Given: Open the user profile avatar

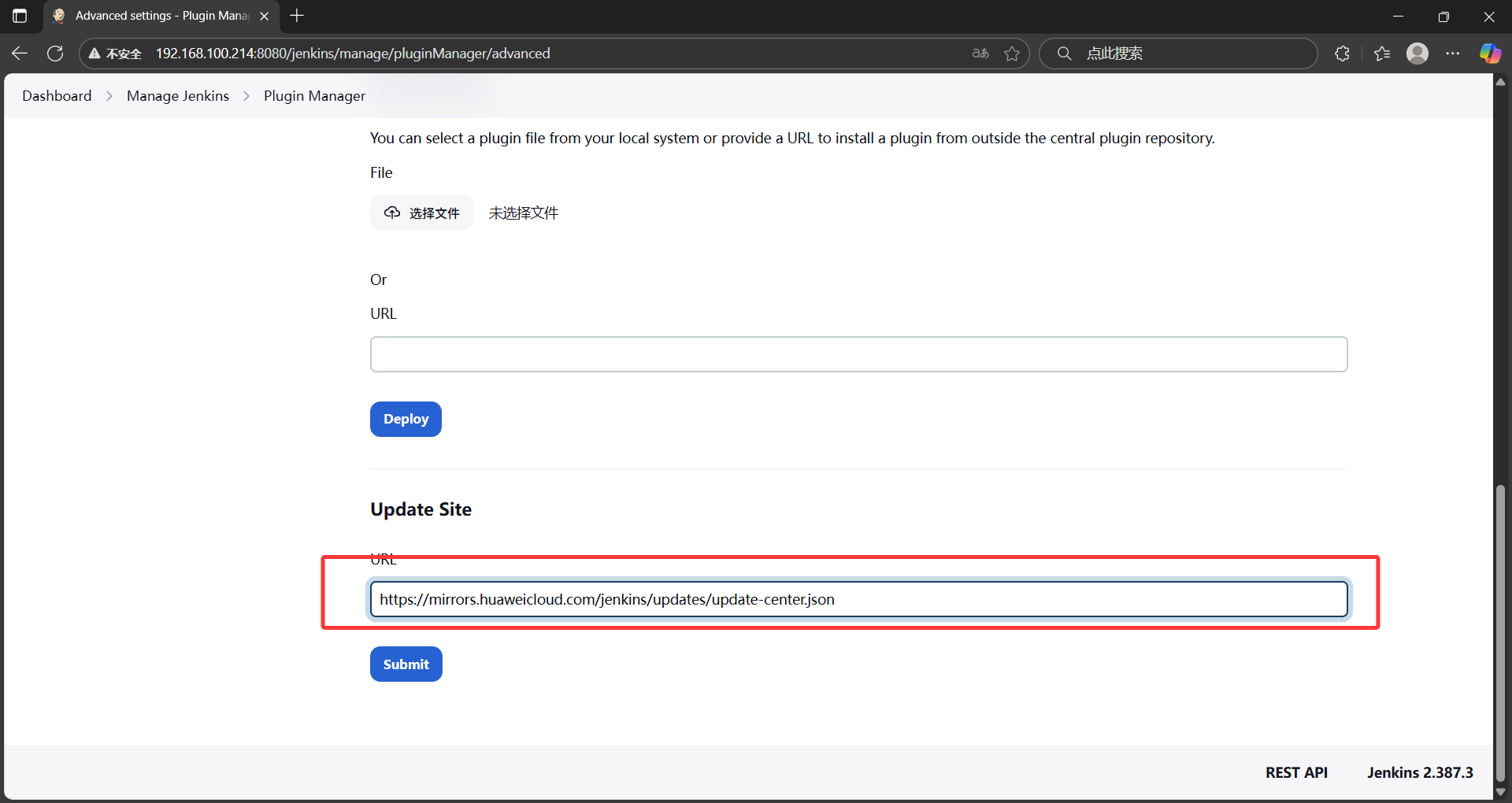Looking at the screenshot, I should [1417, 54].
